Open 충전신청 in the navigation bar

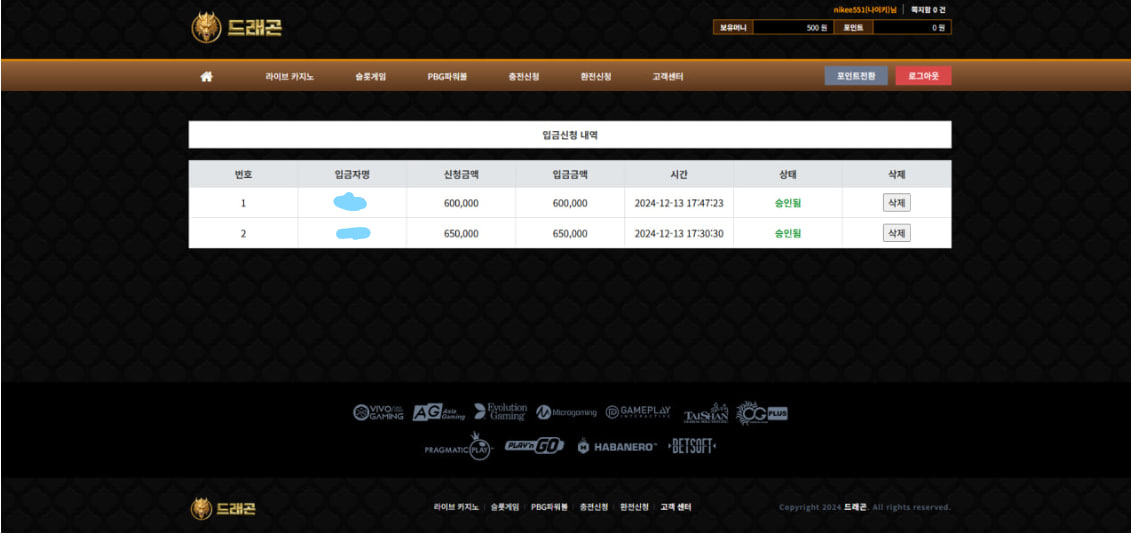(523, 76)
